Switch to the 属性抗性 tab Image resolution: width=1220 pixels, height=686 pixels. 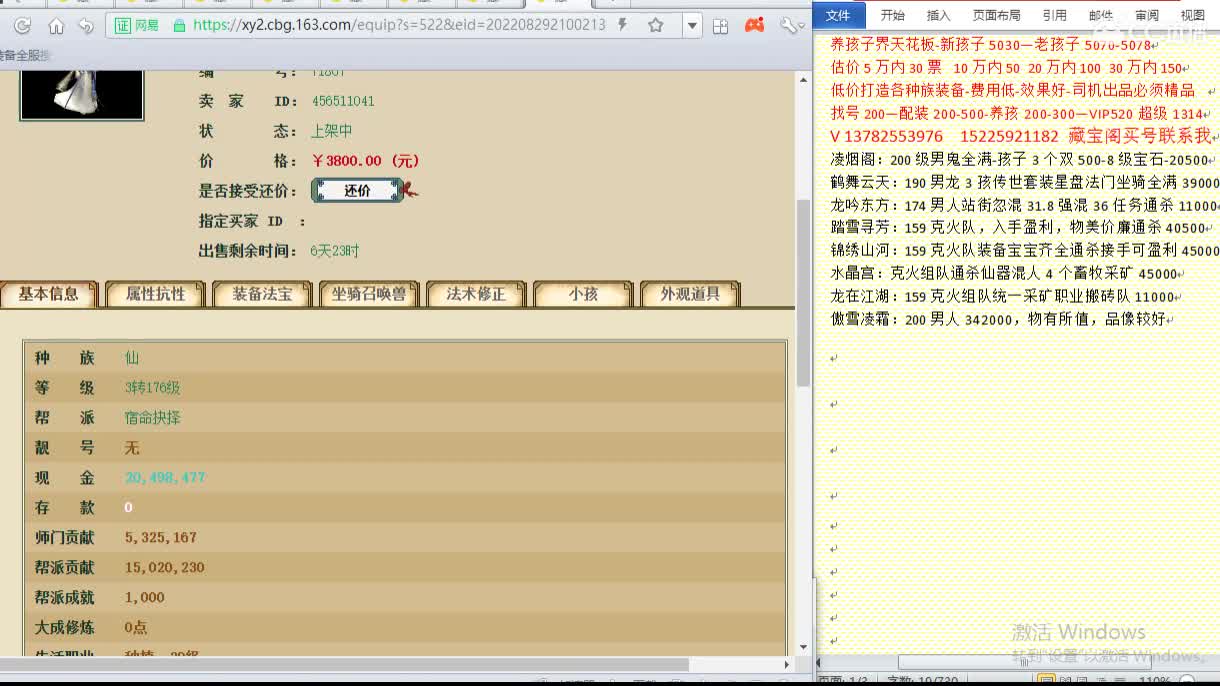click(x=155, y=294)
